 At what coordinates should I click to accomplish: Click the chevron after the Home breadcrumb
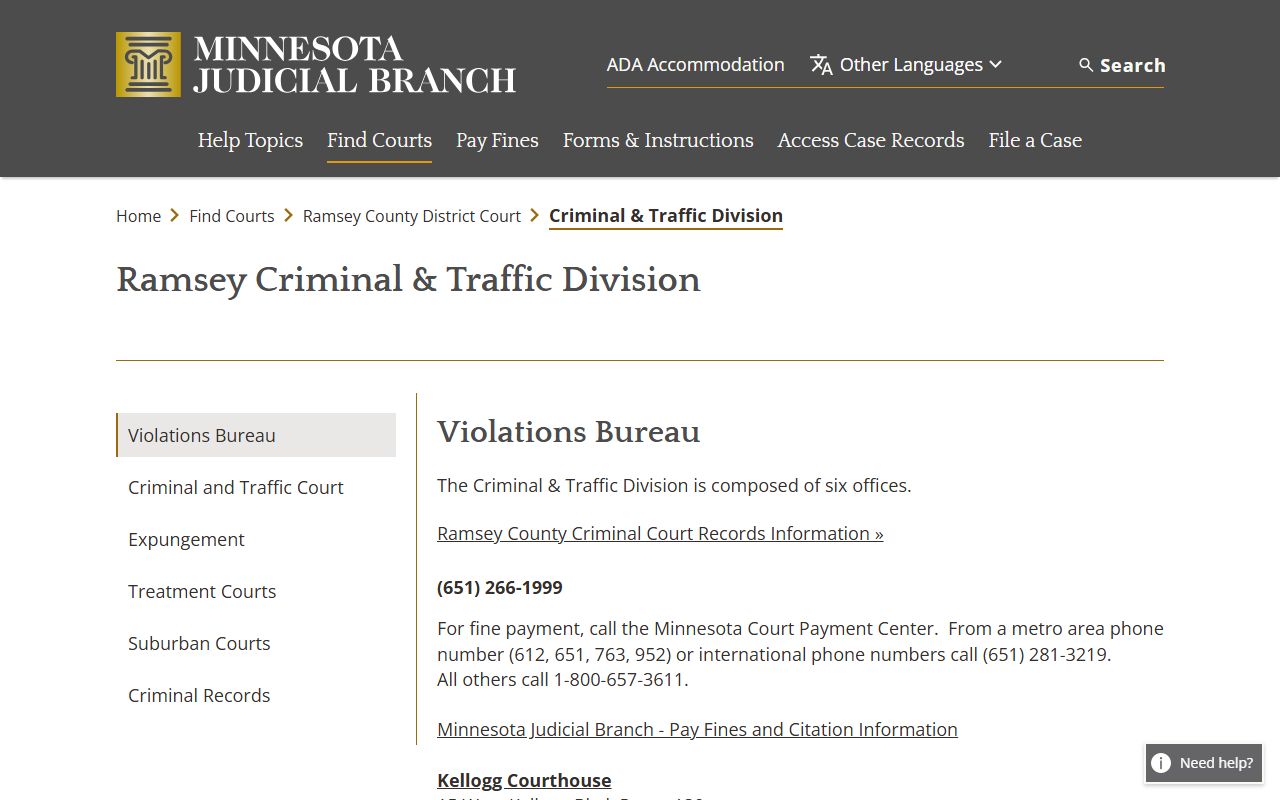tap(175, 216)
